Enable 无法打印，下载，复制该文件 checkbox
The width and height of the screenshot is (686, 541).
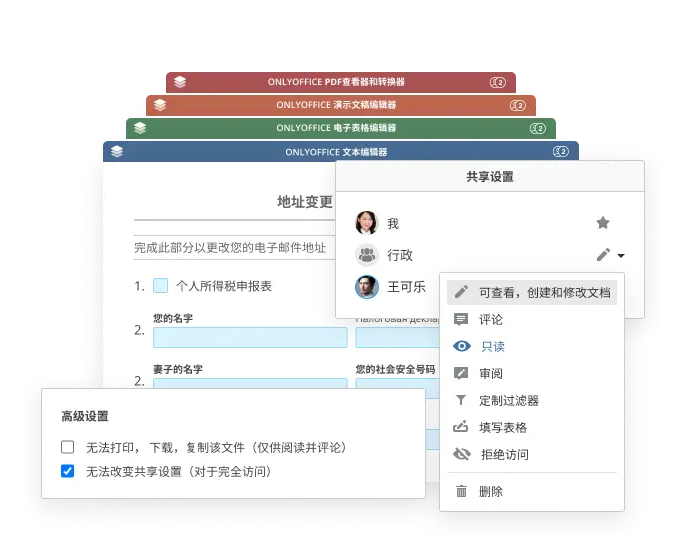coord(67,447)
